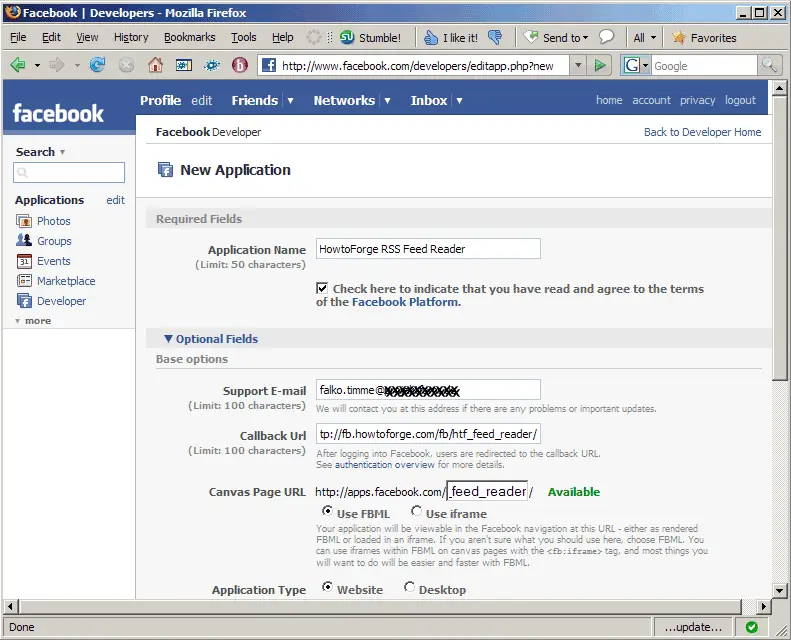The width and height of the screenshot is (791, 640).
Task: Go to the Home page icon
Action: click(x=155, y=65)
